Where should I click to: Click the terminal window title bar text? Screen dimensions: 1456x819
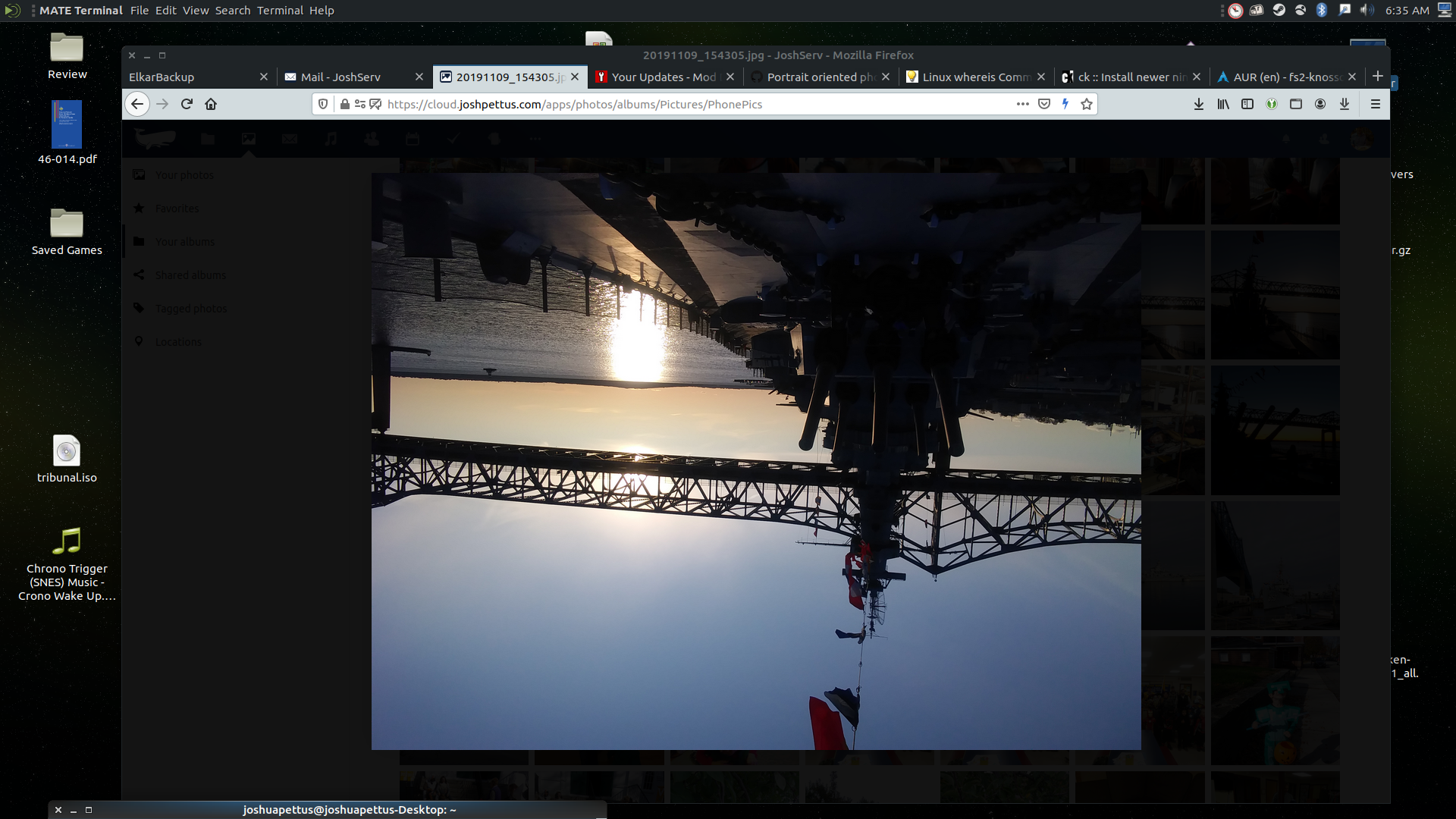click(x=350, y=810)
